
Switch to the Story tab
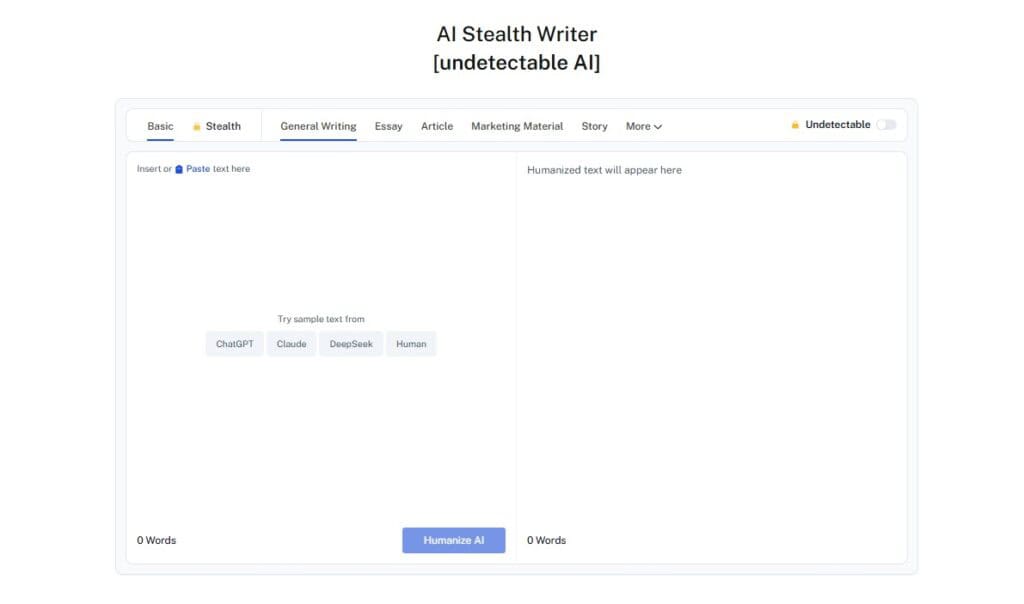(x=594, y=127)
